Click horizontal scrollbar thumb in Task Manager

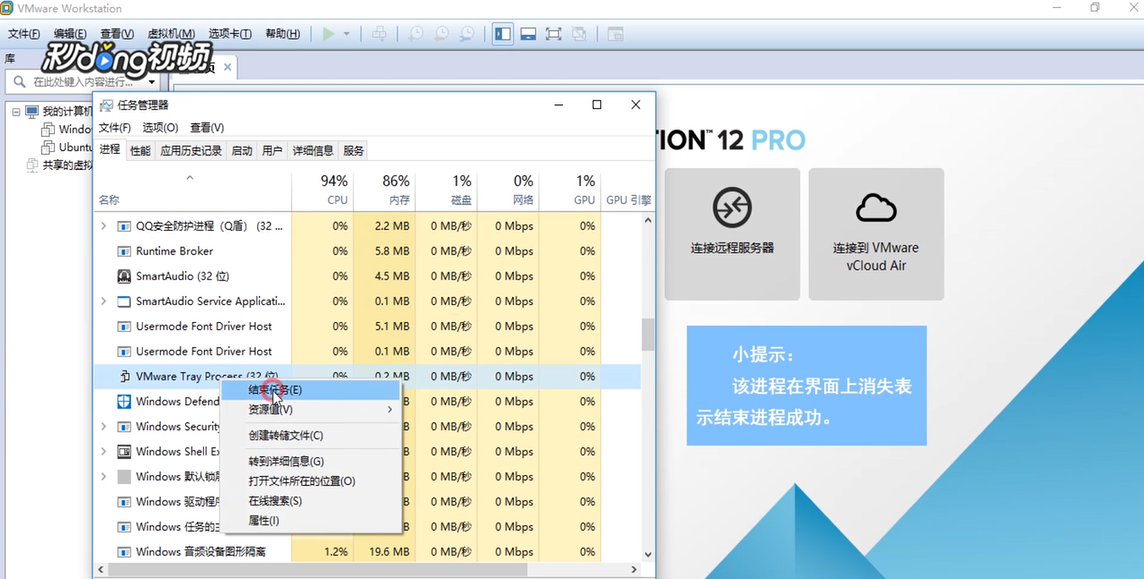[x=317, y=570]
